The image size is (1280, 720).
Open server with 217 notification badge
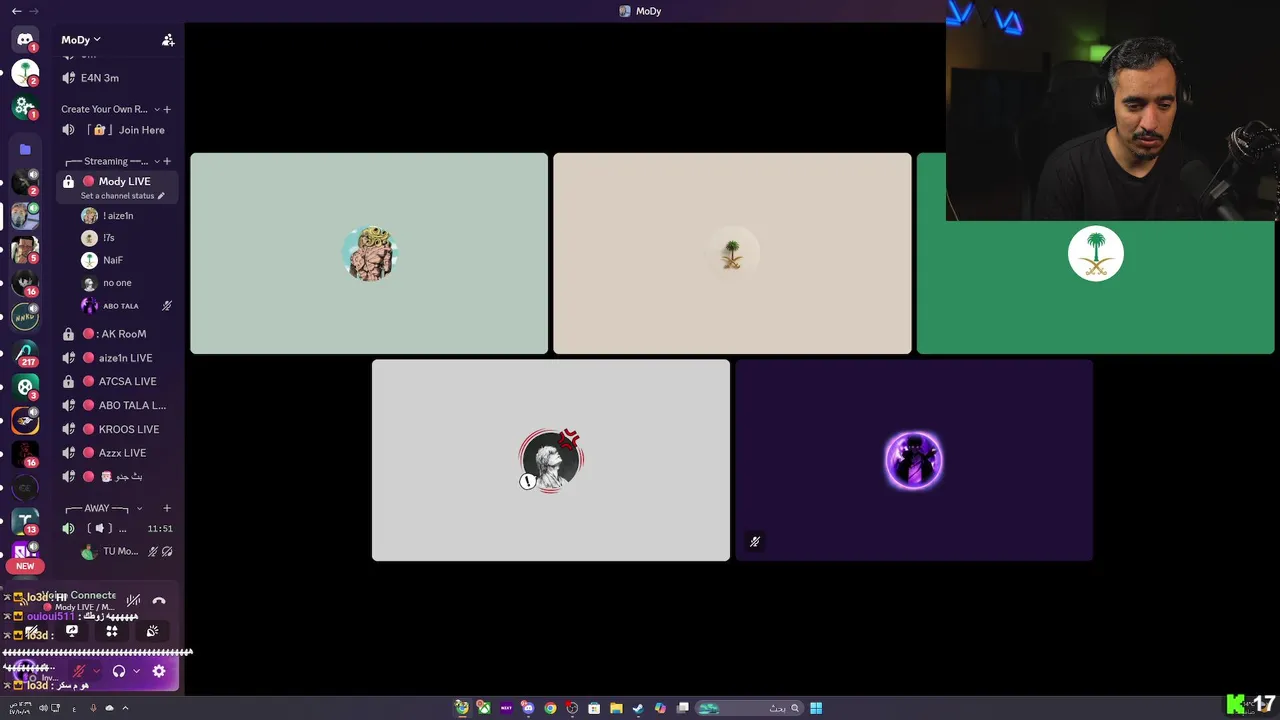point(25,353)
